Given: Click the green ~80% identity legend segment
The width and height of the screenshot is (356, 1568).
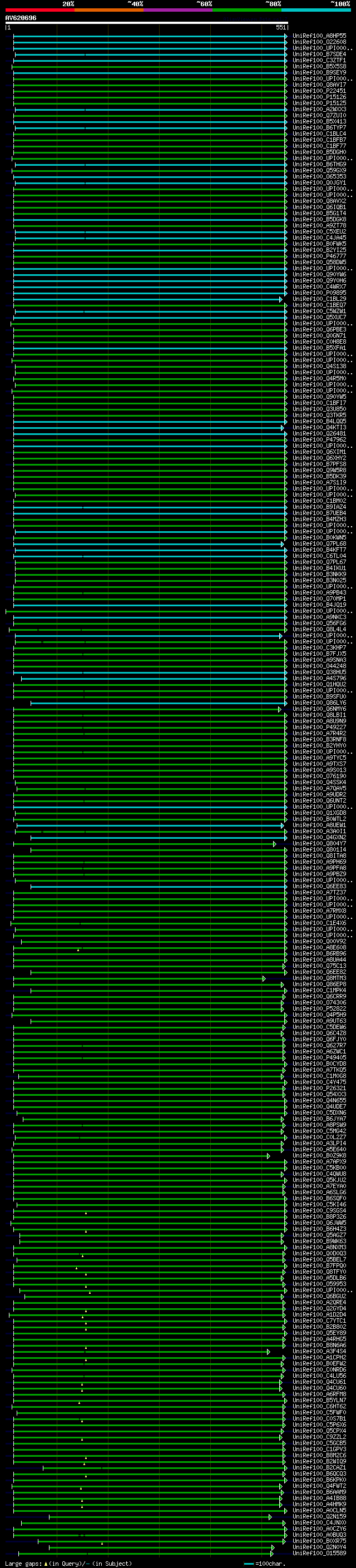Looking at the screenshot, I should 246,10.
